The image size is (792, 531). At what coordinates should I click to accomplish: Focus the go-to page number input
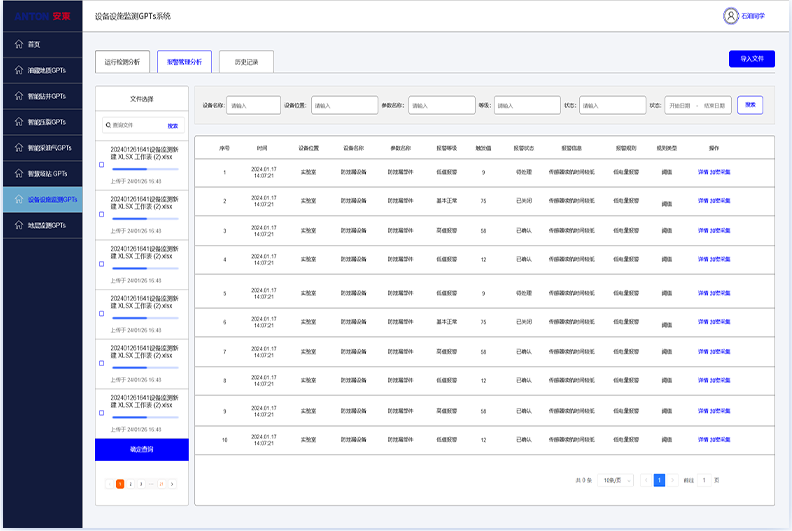pos(704,480)
